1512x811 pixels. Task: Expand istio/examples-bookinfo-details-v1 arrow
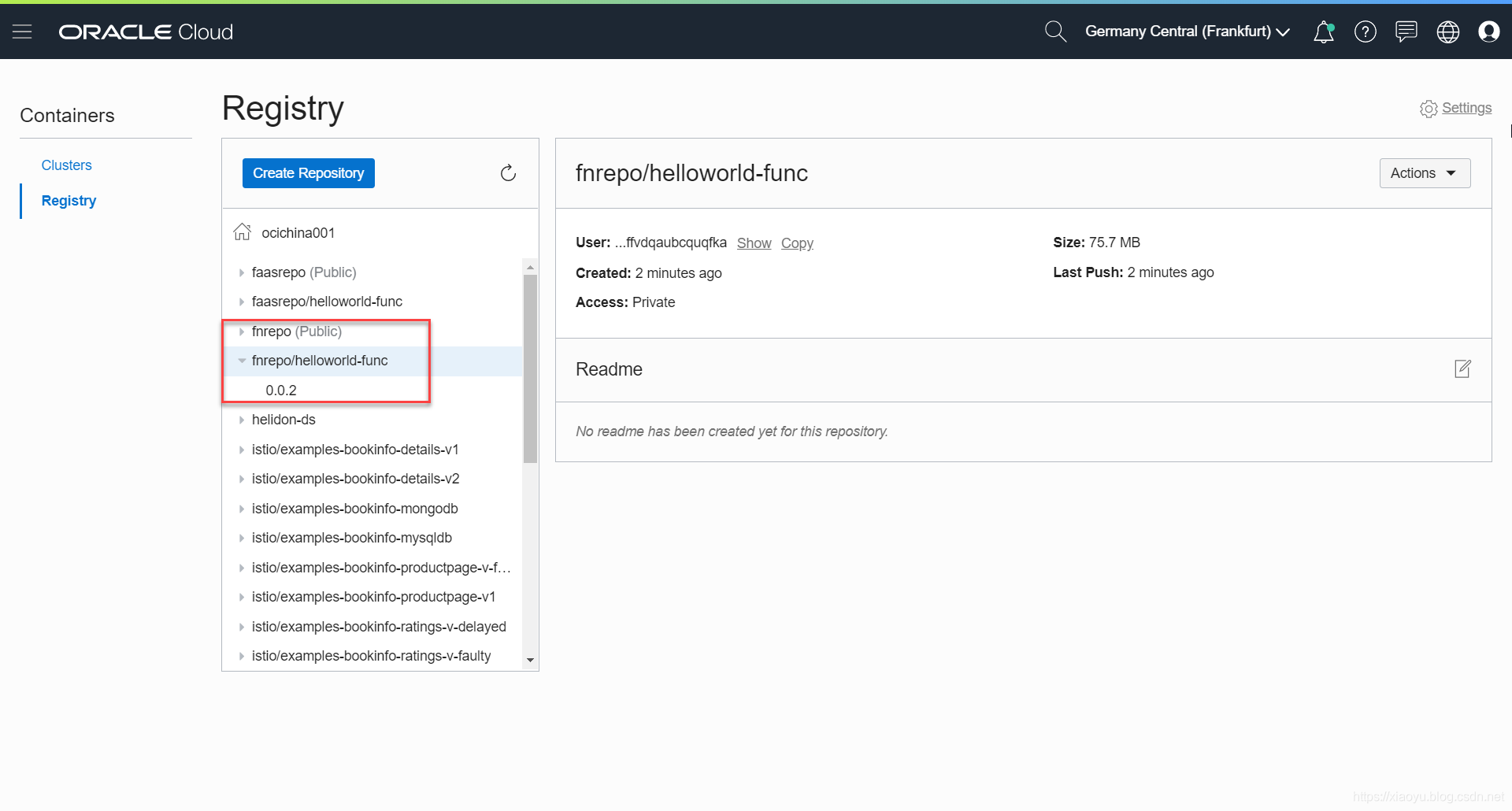(x=241, y=450)
